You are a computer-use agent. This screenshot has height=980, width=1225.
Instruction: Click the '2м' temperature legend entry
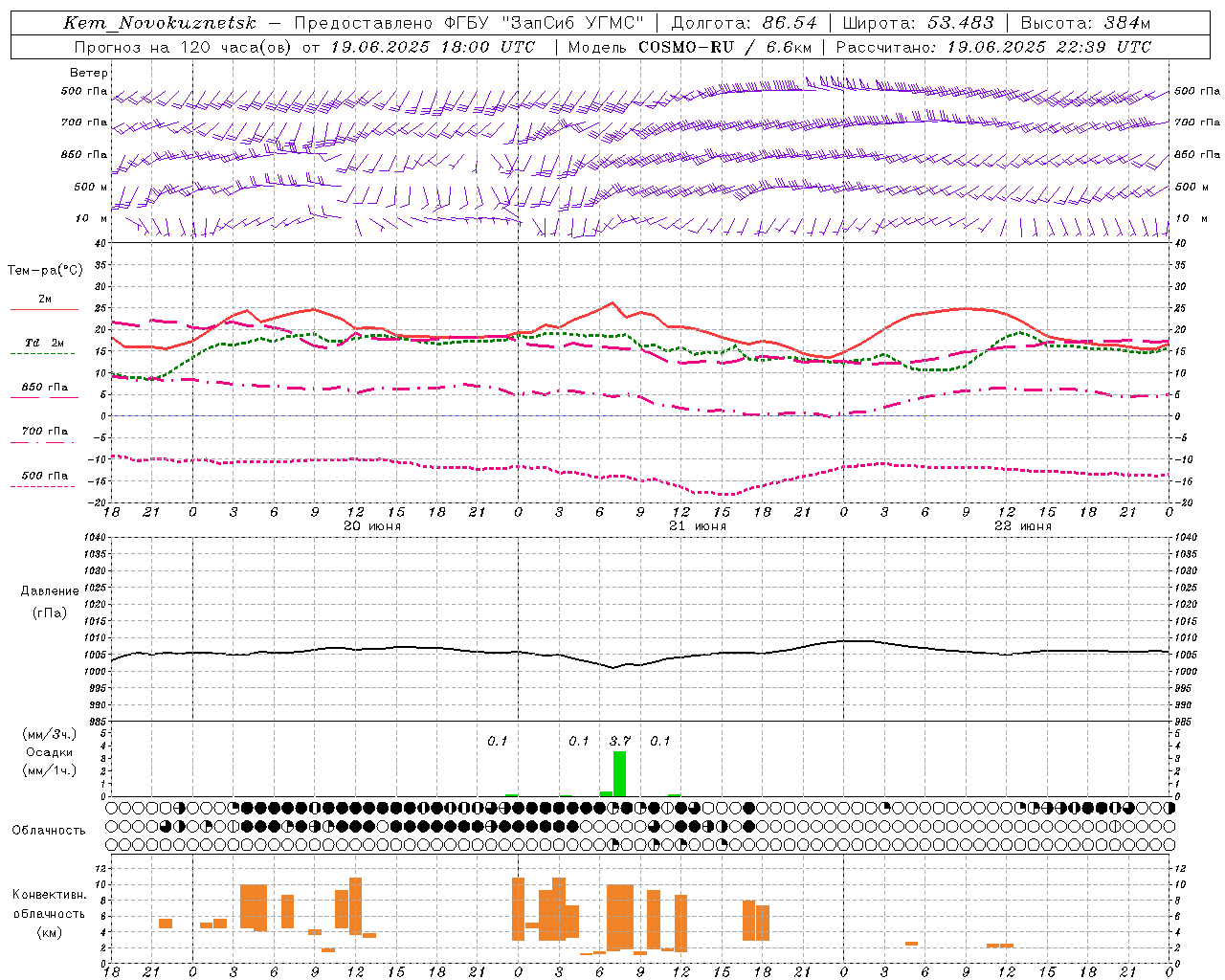pos(45,300)
